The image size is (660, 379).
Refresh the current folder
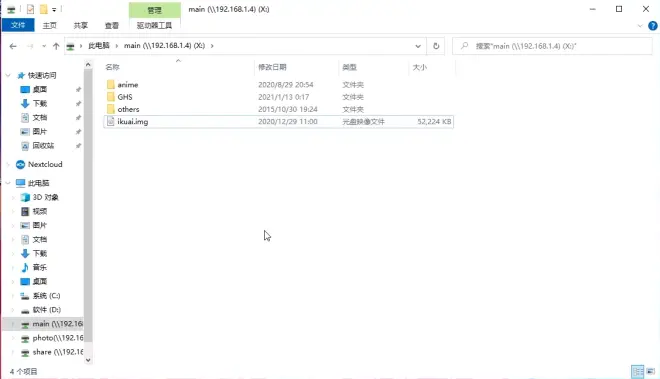pyautogui.click(x=436, y=46)
